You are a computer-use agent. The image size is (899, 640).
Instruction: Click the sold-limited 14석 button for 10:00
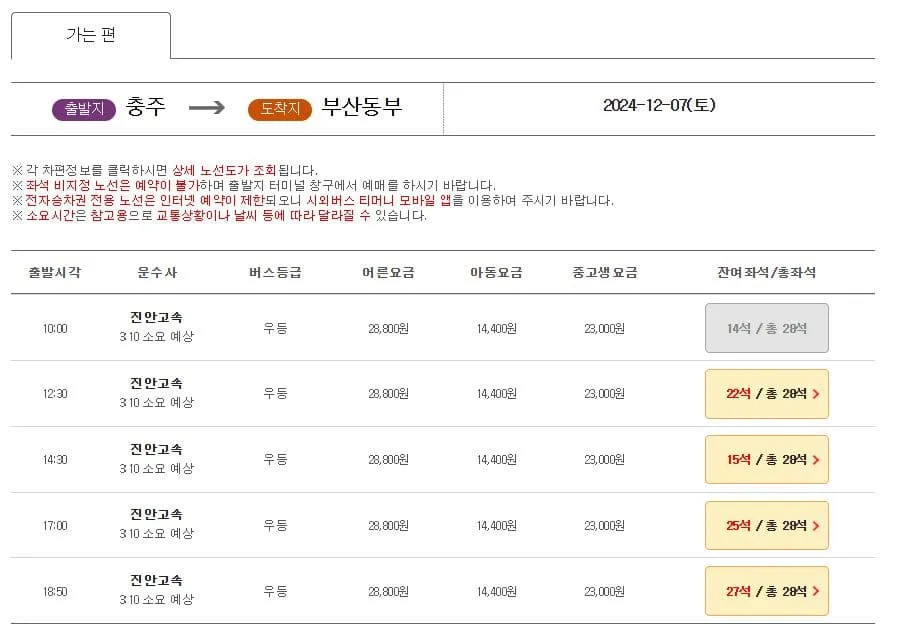pos(766,327)
